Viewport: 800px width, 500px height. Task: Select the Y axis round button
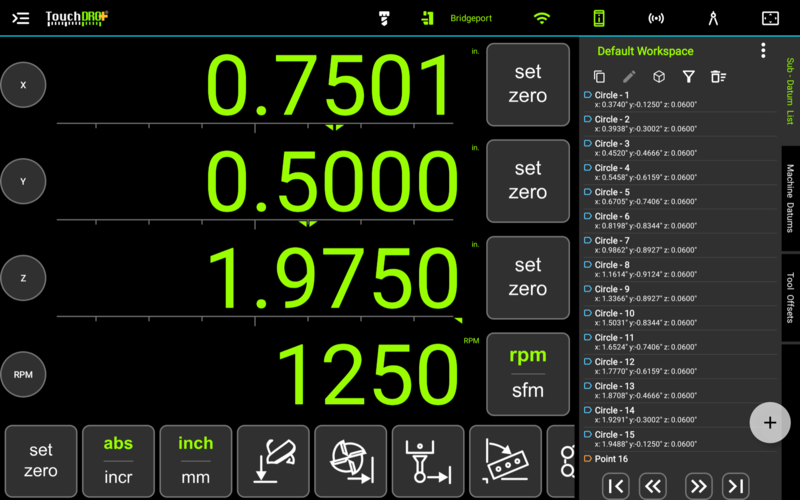[23, 181]
